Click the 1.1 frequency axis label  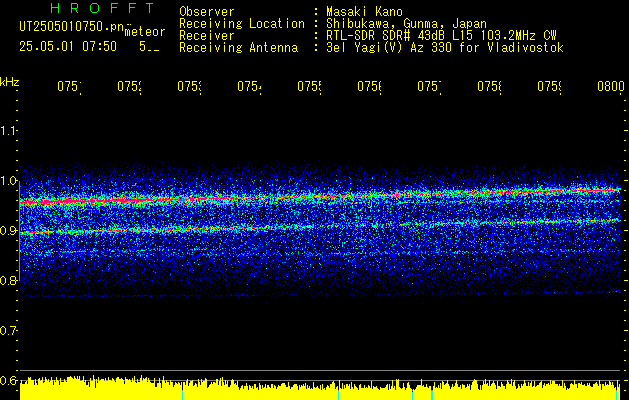coord(9,131)
